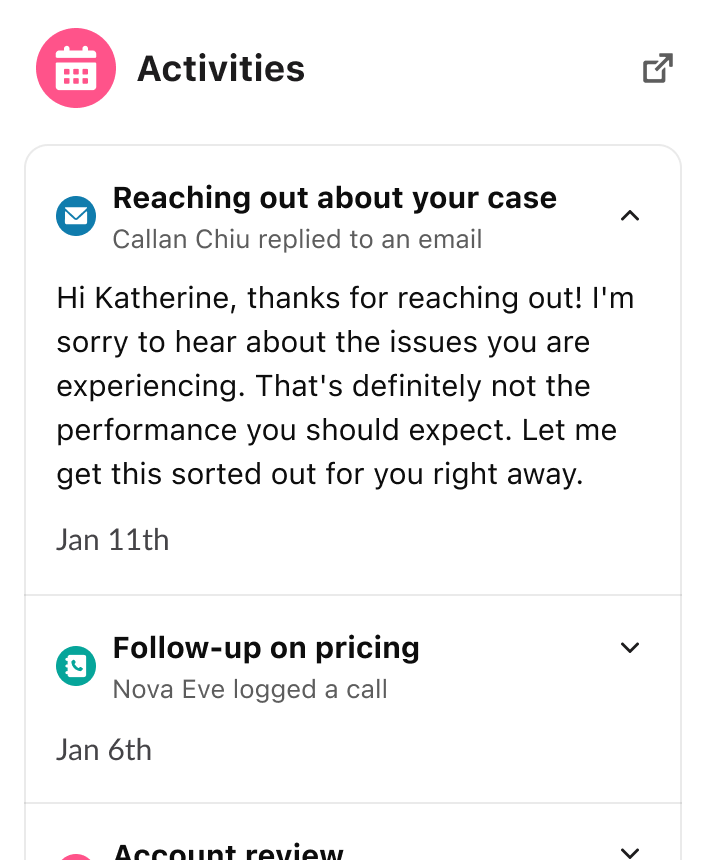Click Callan Chiu replied to an email subtitle

click(297, 240)
